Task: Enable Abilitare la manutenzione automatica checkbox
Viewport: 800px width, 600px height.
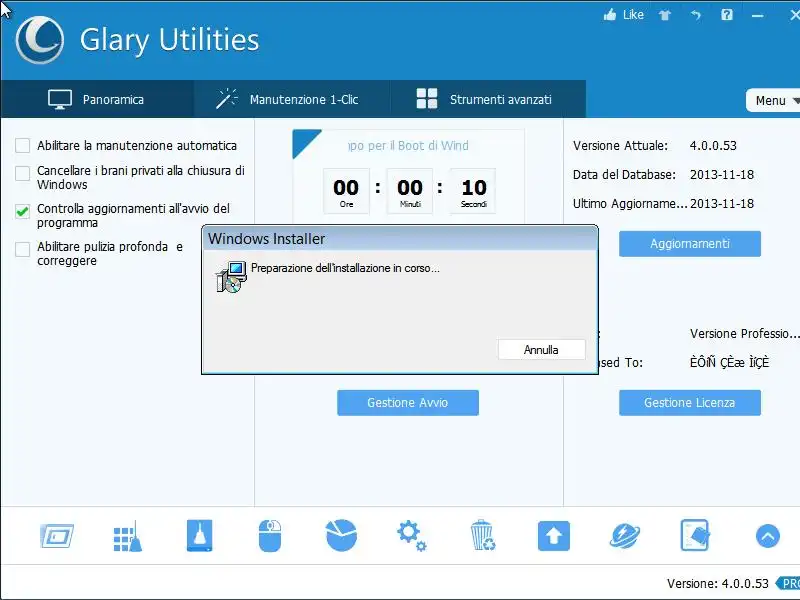Action: pos(22,145)
